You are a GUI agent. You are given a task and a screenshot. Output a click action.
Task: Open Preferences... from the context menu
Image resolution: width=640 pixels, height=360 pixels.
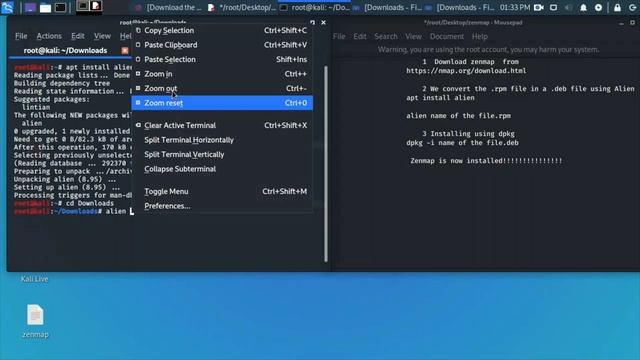pos(222,206)
